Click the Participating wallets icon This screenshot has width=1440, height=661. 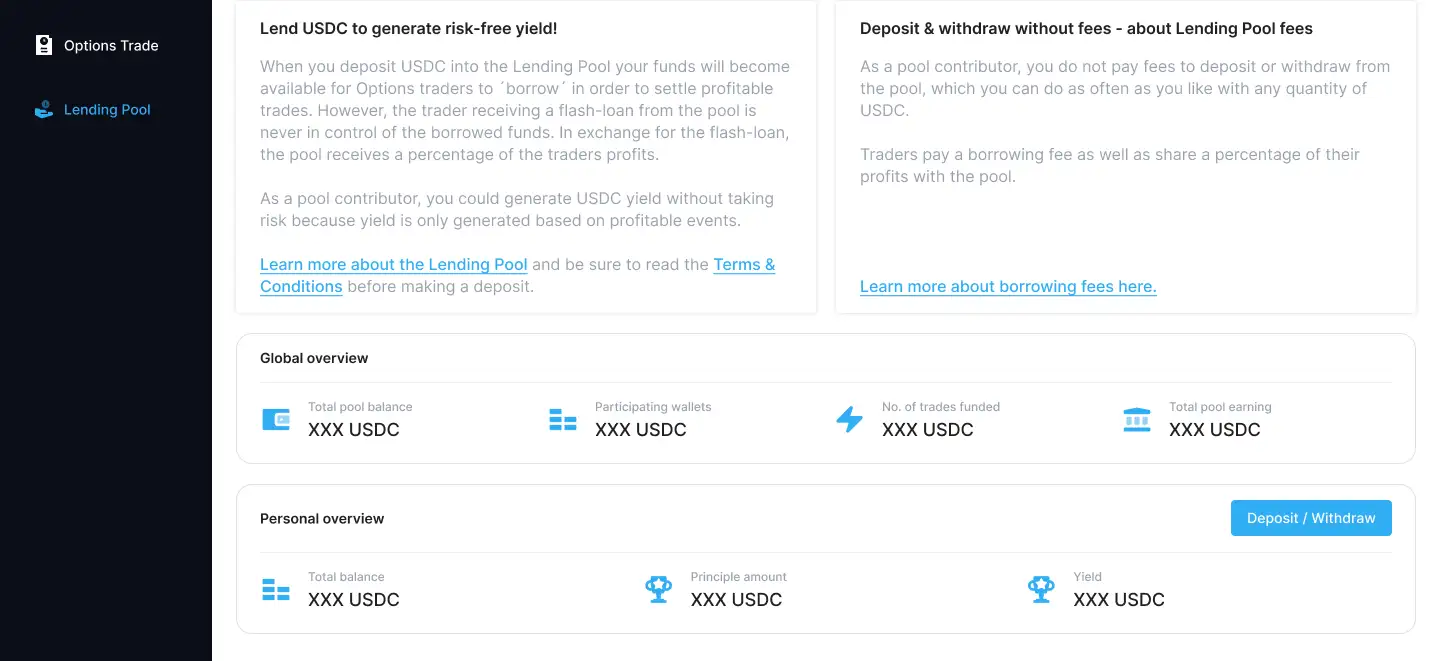pyautogui.click(x=563, y=420)
